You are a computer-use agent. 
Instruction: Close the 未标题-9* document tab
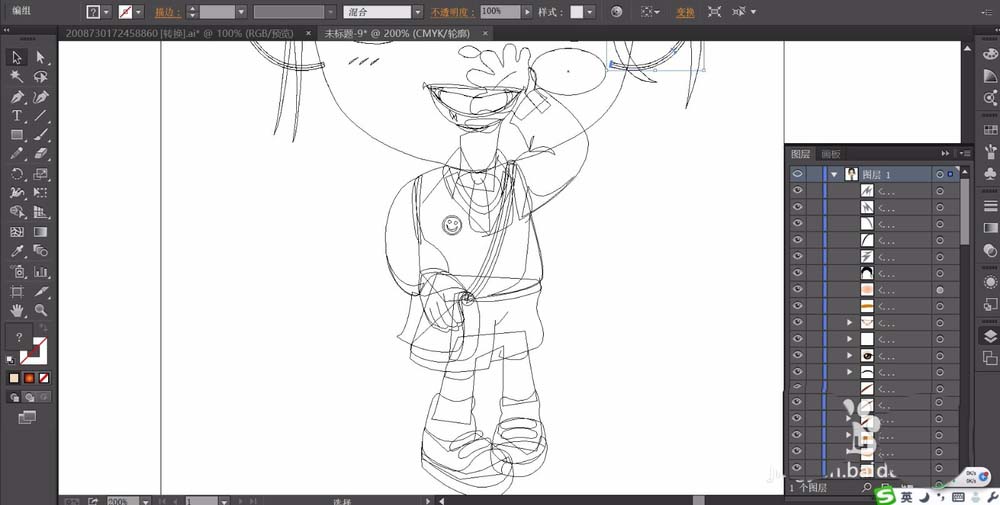pyautogui.click(x=485, y=33)
